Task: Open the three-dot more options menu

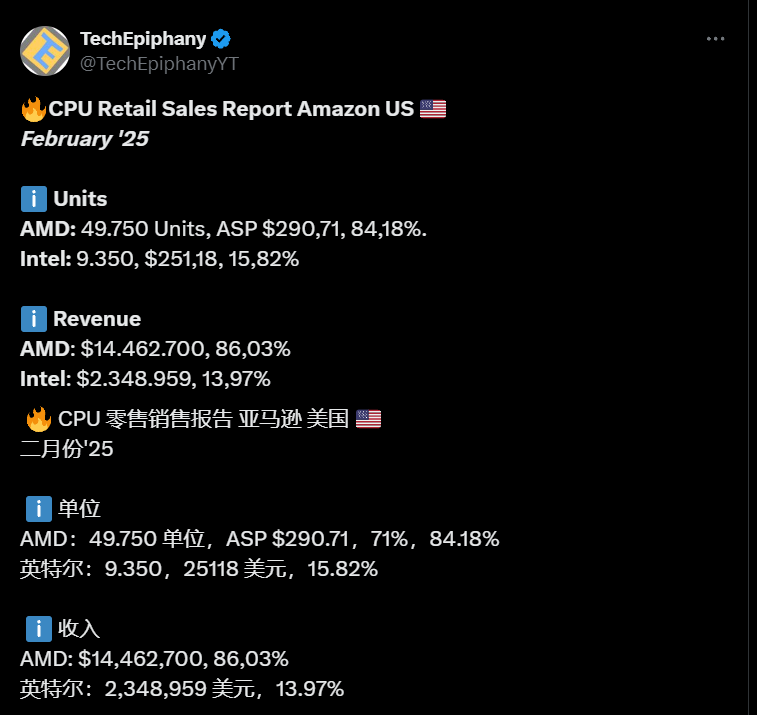Action: (x=715, y=39)
